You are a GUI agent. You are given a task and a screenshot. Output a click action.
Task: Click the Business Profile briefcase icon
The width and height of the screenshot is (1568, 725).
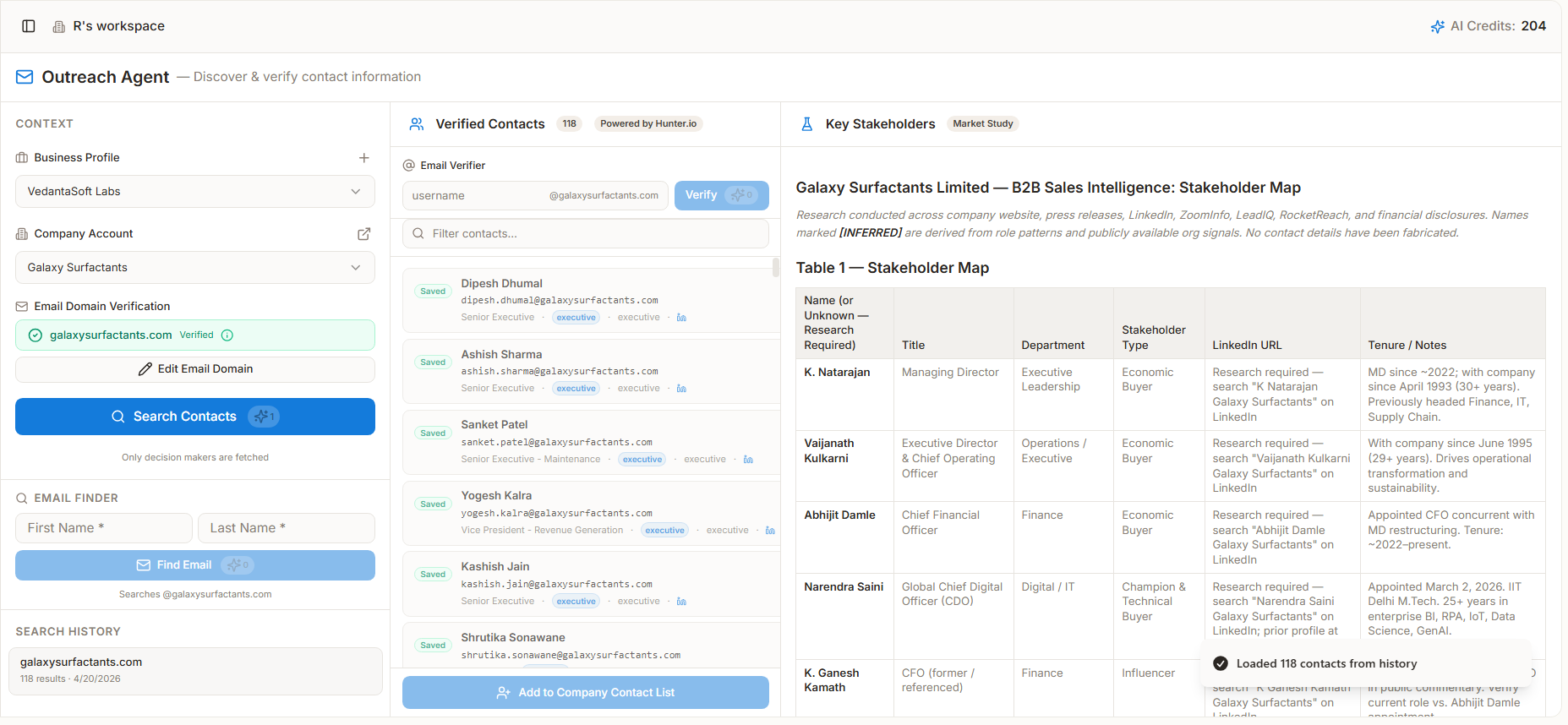coord(22,158)
